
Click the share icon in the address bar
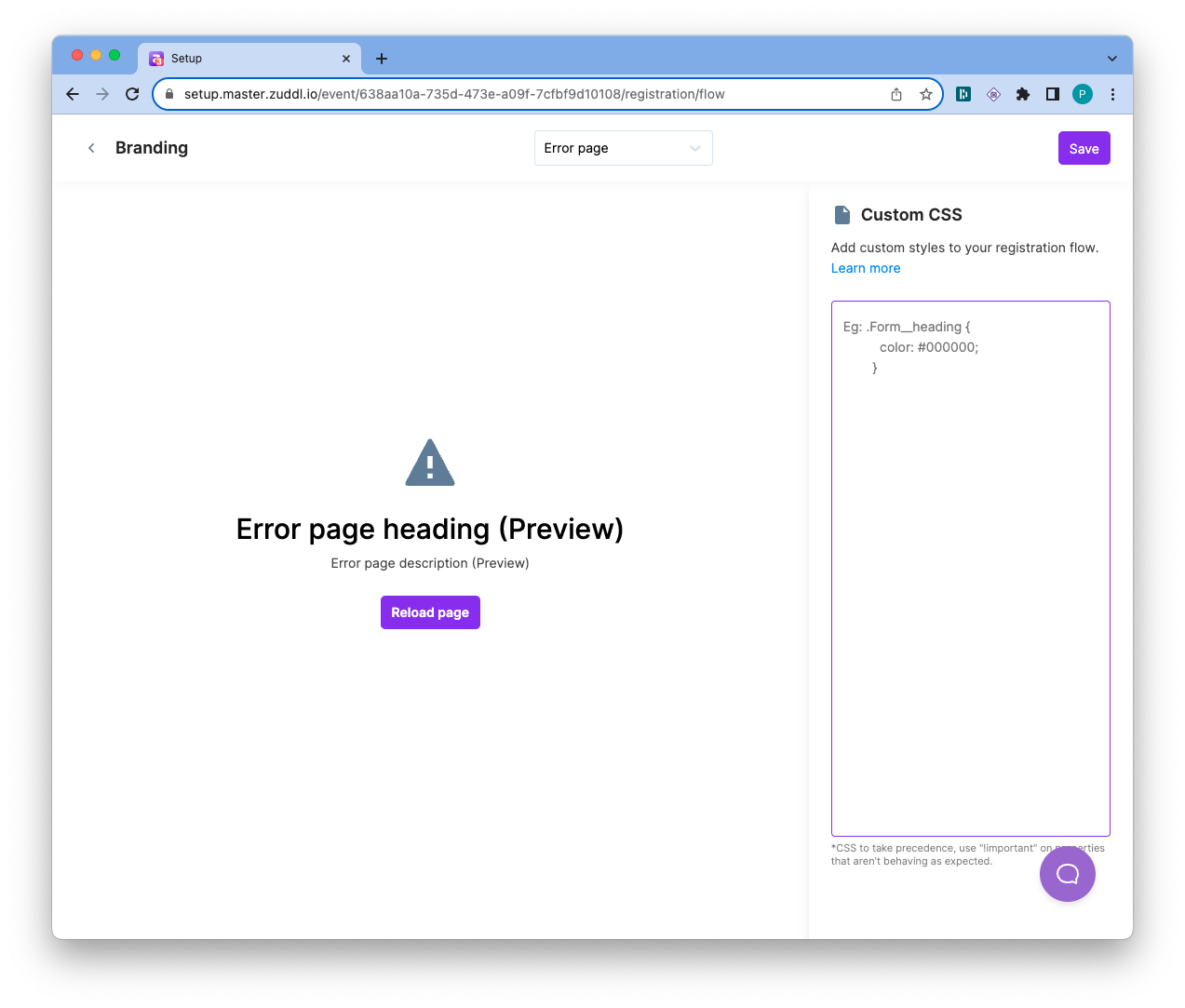point(895,94)
